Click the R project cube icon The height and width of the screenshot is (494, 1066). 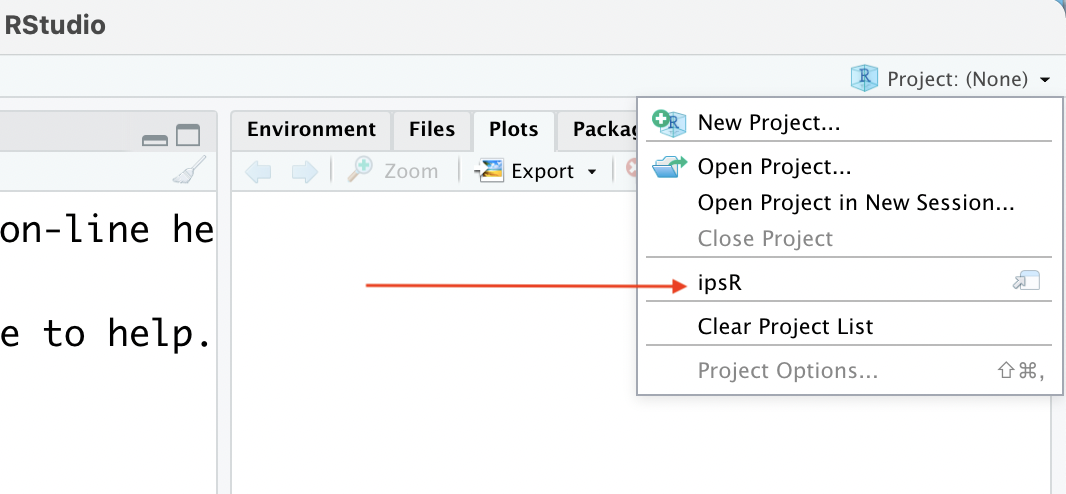tap(864, 78)
